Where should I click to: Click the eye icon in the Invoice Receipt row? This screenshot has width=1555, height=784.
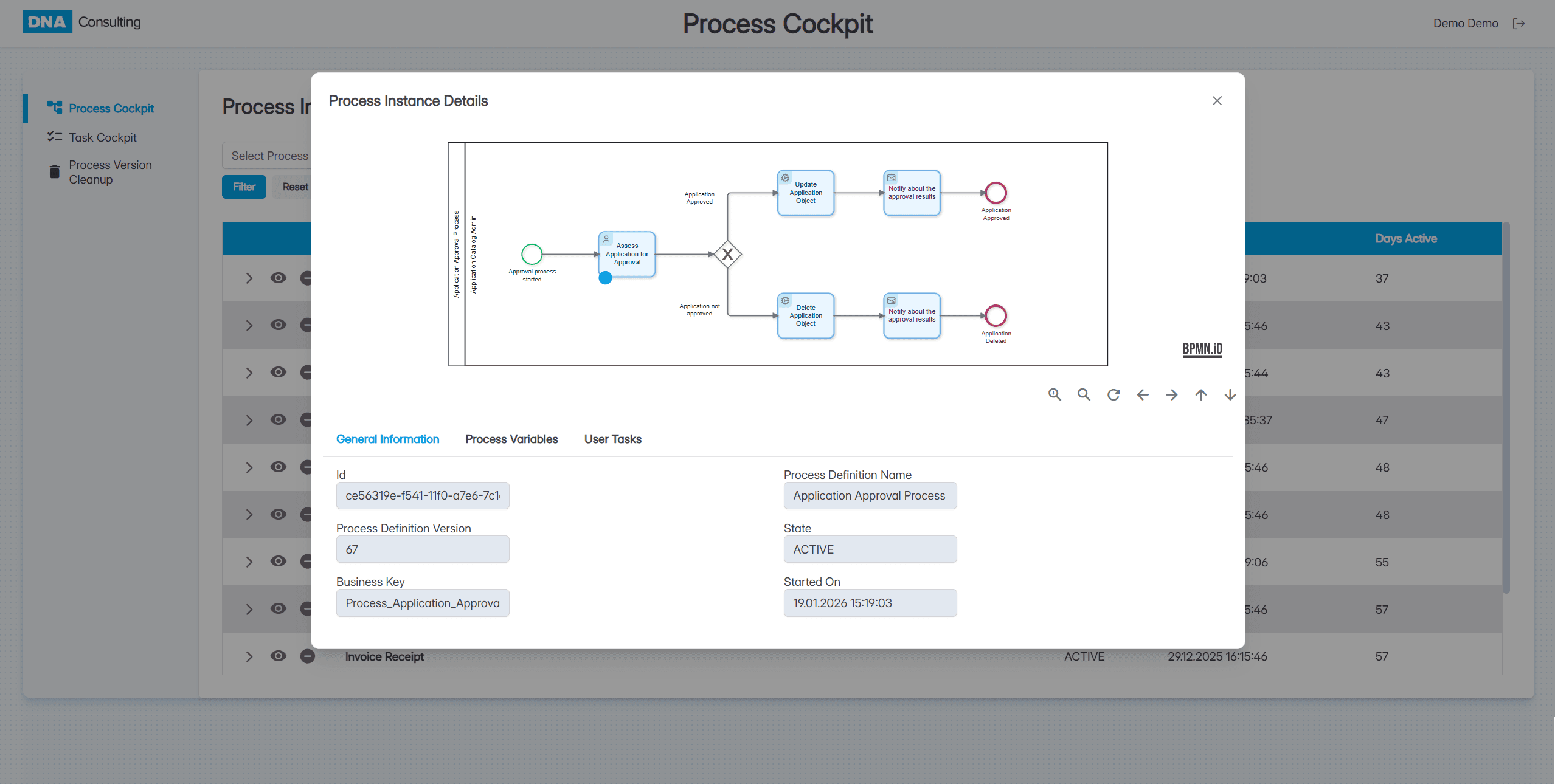click(278, 656)
